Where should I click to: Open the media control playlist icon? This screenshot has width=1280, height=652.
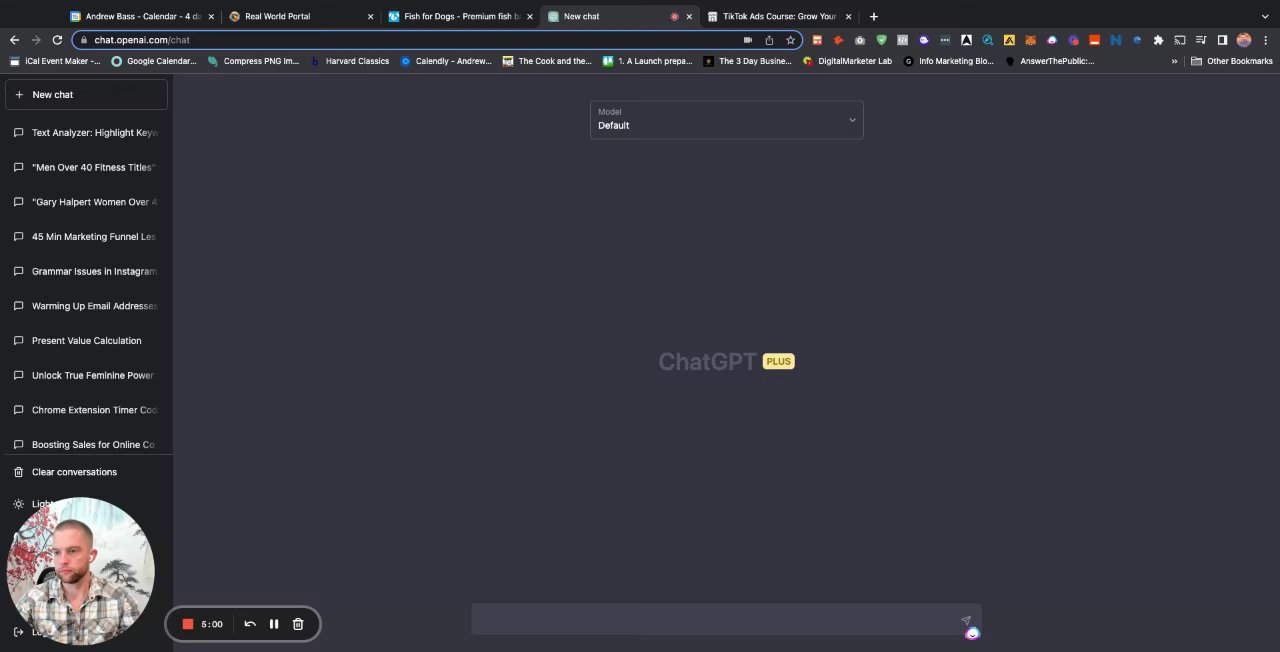tap(1201, 40)
